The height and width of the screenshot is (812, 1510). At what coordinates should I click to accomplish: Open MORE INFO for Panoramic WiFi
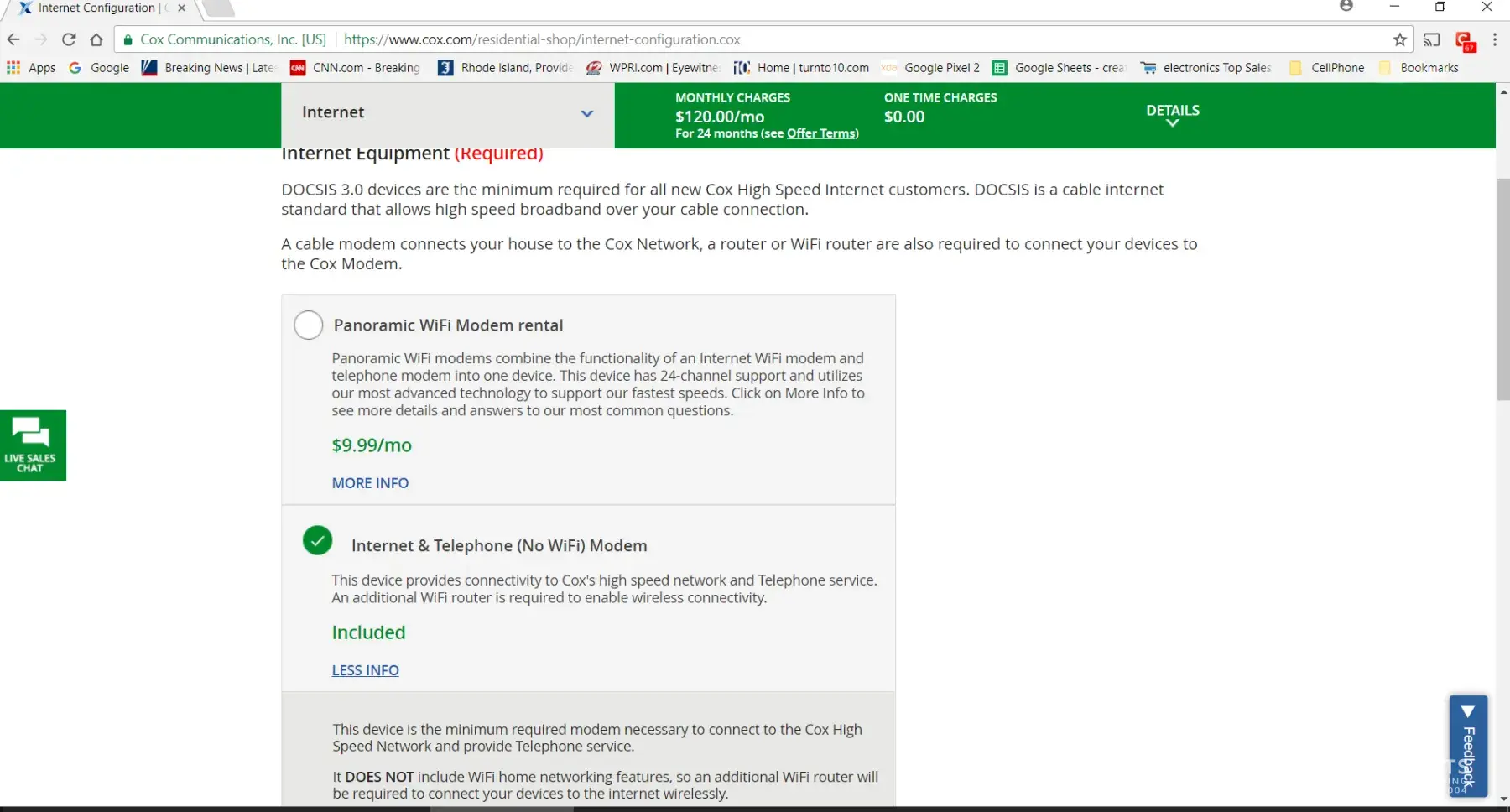pos(370,483)
